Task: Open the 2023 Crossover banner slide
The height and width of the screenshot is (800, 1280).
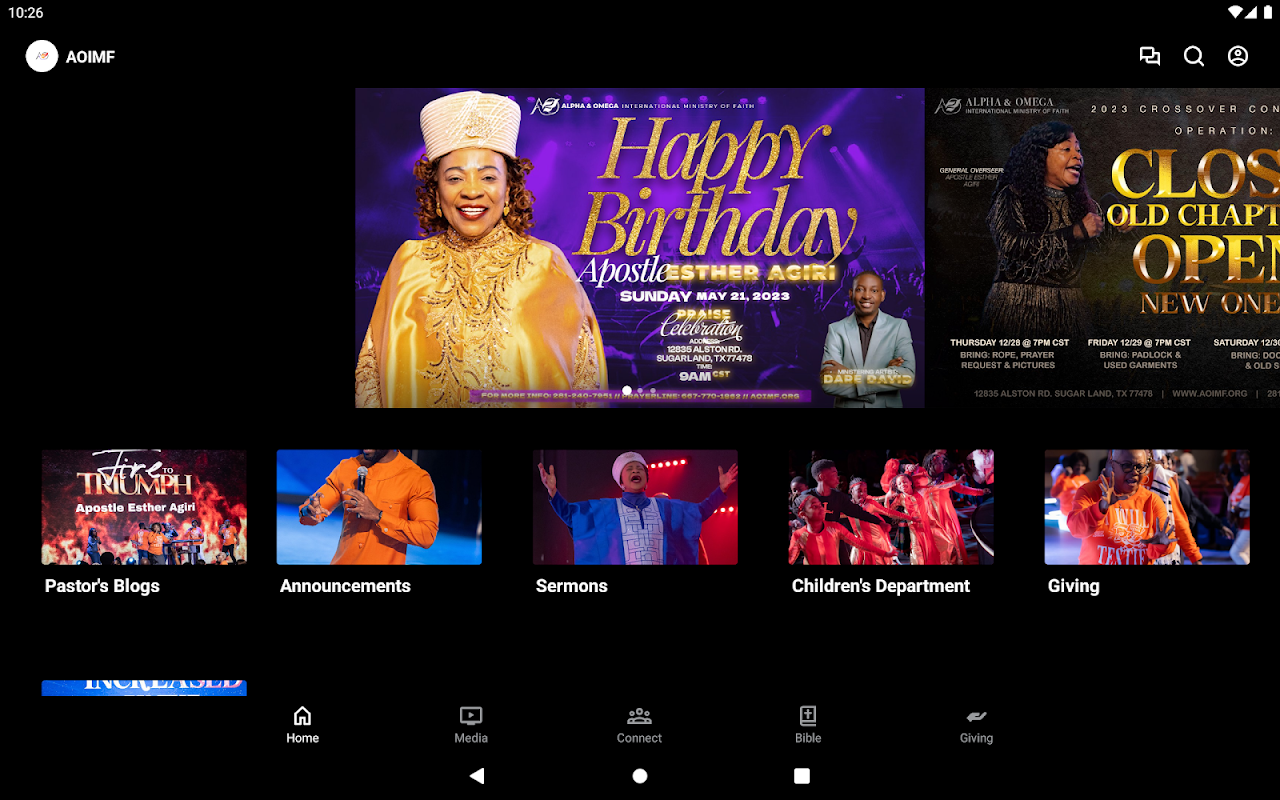Action: (1103, 248)
